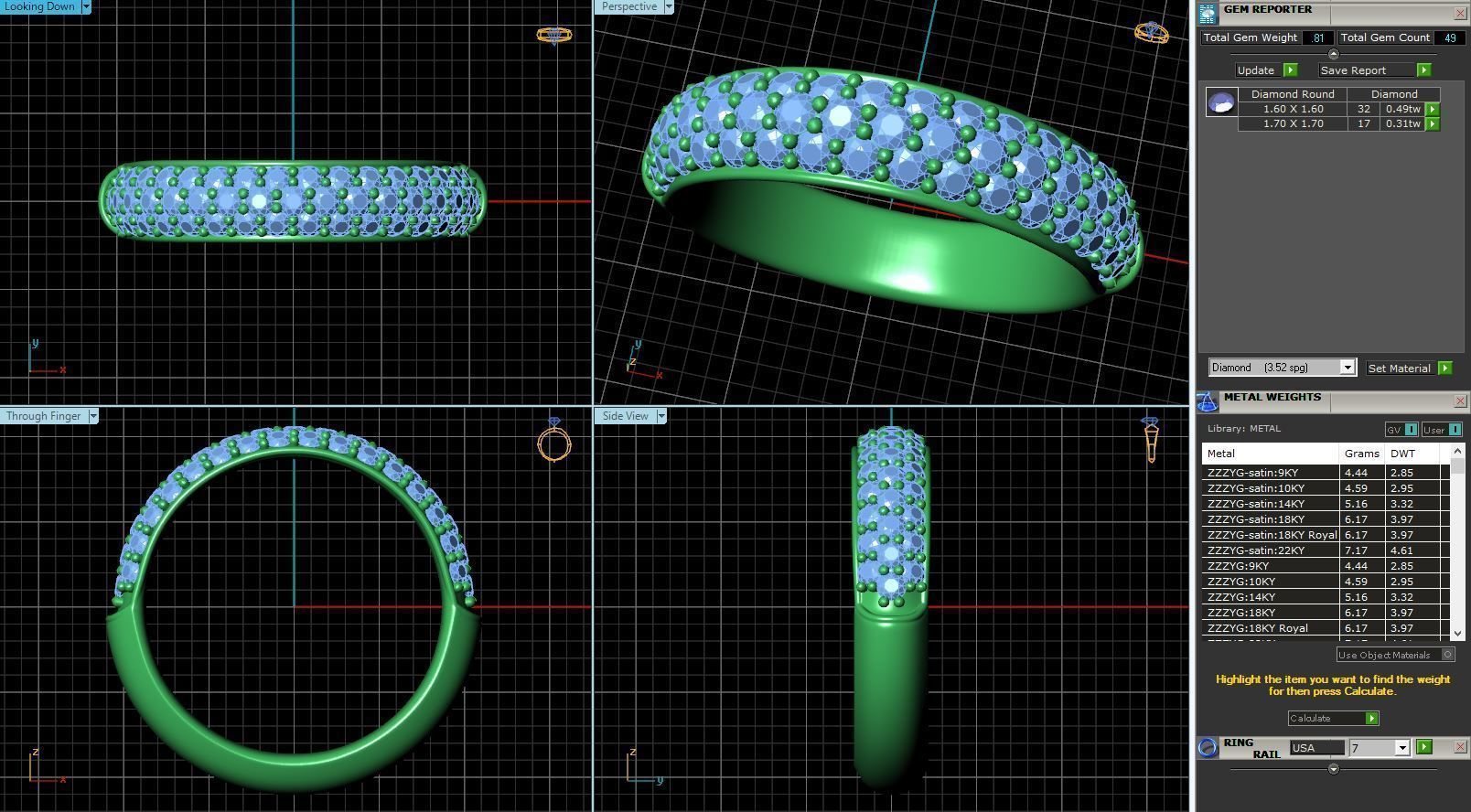Image resolution: width=1471 pixels, height=812 pixels.
Task: Close the Gem Reporter panel
Action: pos(1460,13)
